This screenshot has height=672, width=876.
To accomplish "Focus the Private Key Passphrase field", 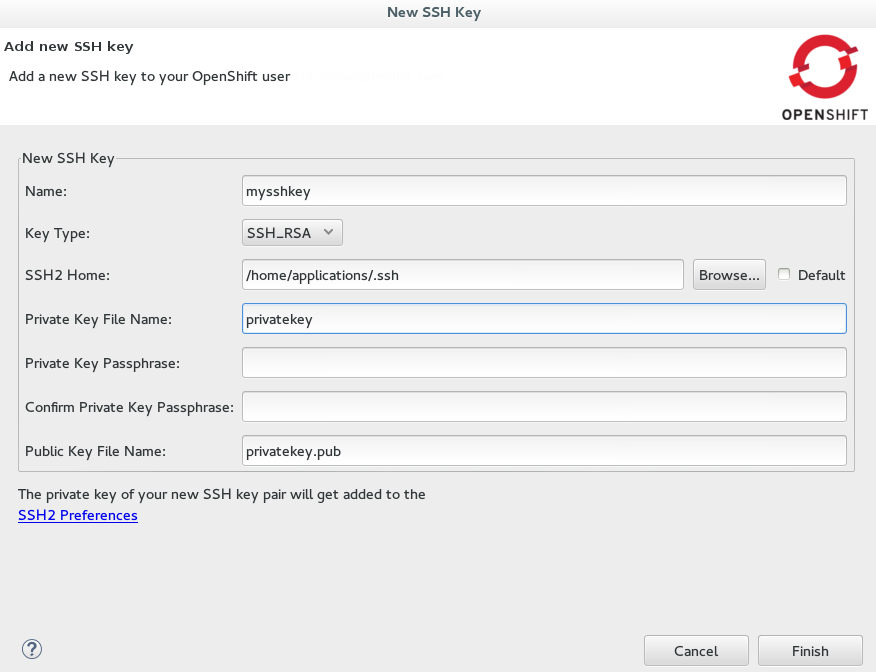I will tap(544, 363).
